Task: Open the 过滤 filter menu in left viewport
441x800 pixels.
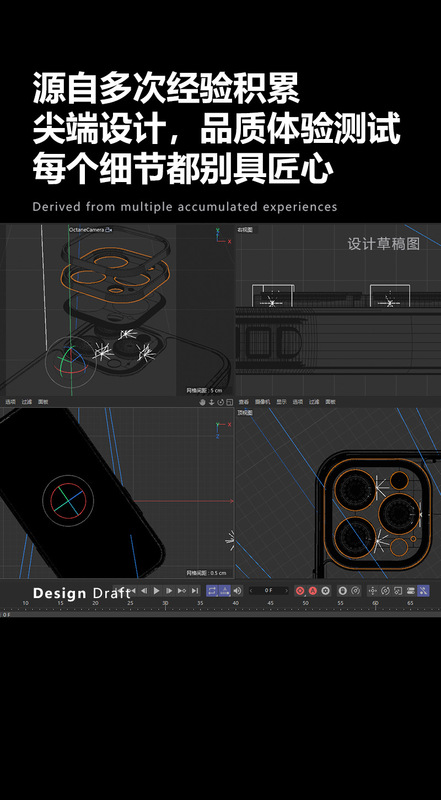Action: (x=27, y=402)
